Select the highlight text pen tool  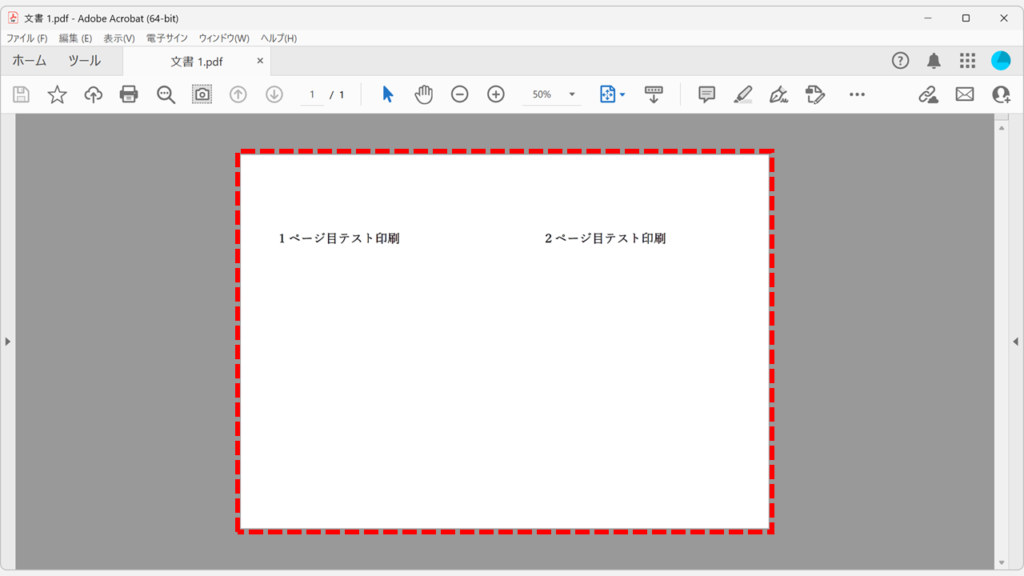coord(743,95)
